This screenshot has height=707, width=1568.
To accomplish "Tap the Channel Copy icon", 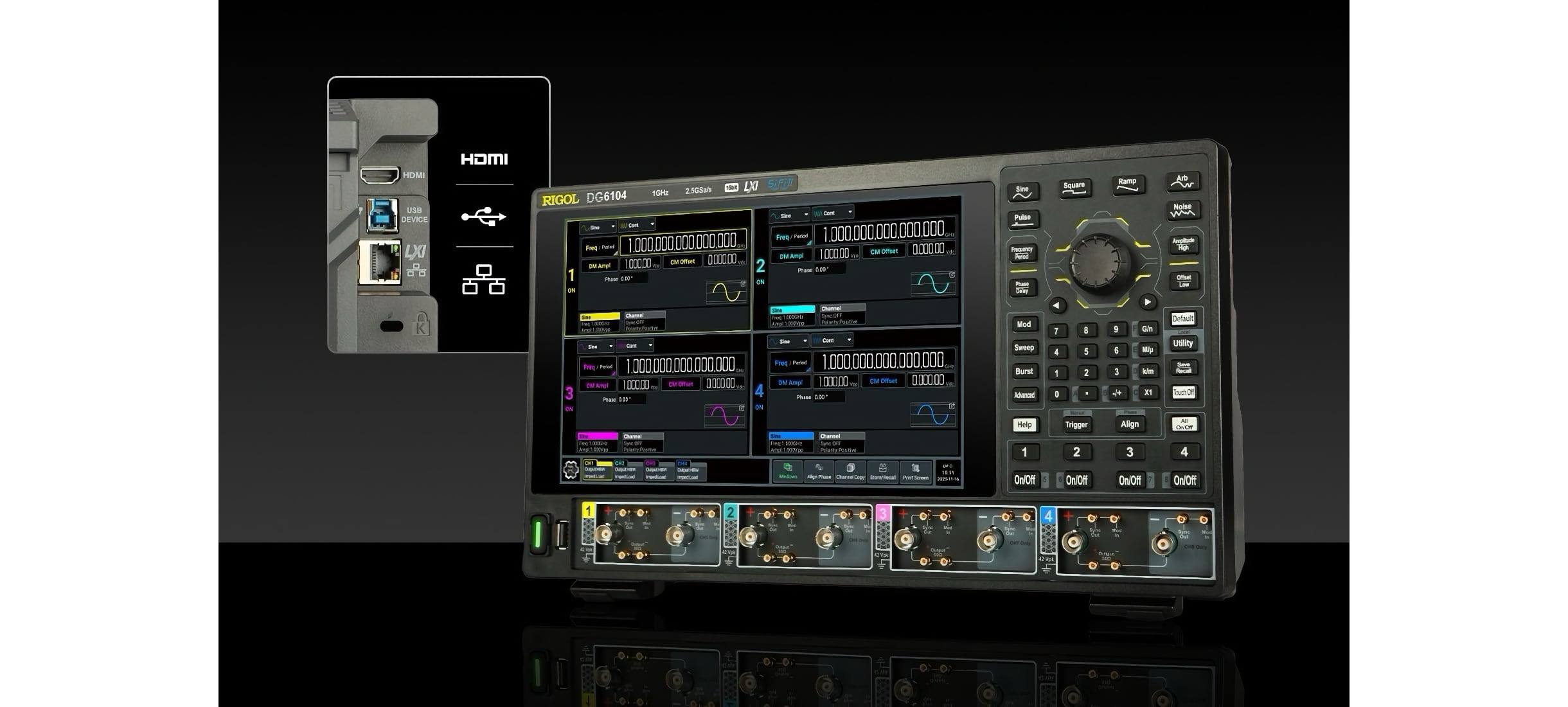I will [x=850, y=471].
